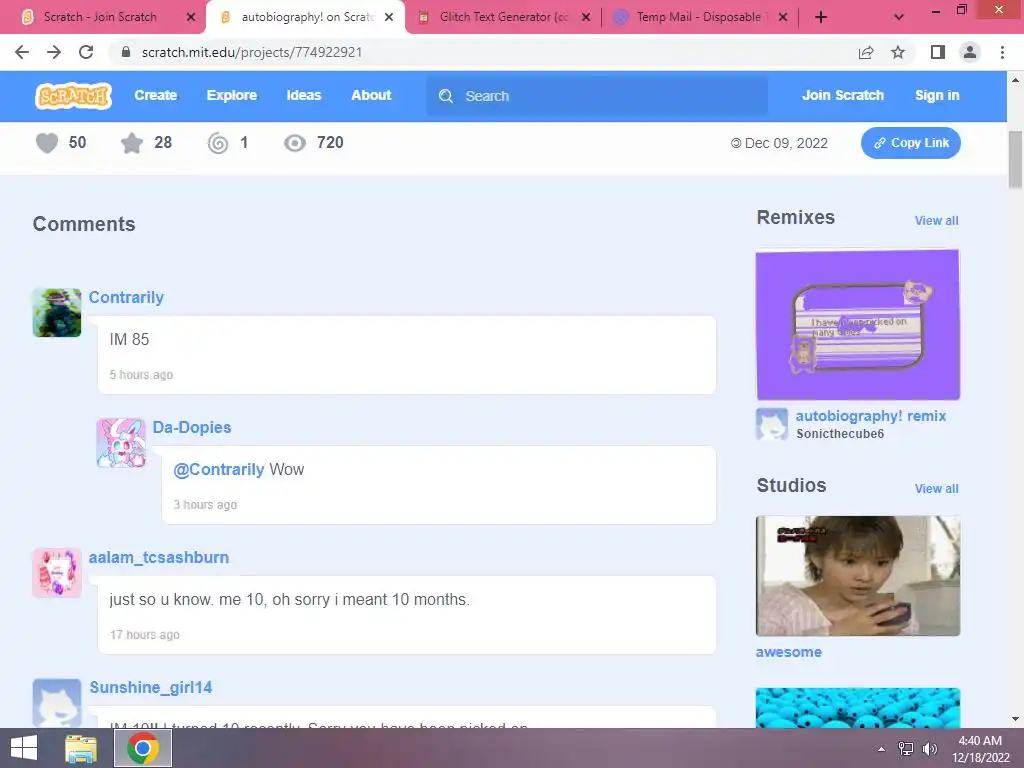Click the search magnifier icon
This screenshot has height=768, width=1024.
[x=446, y=96]
